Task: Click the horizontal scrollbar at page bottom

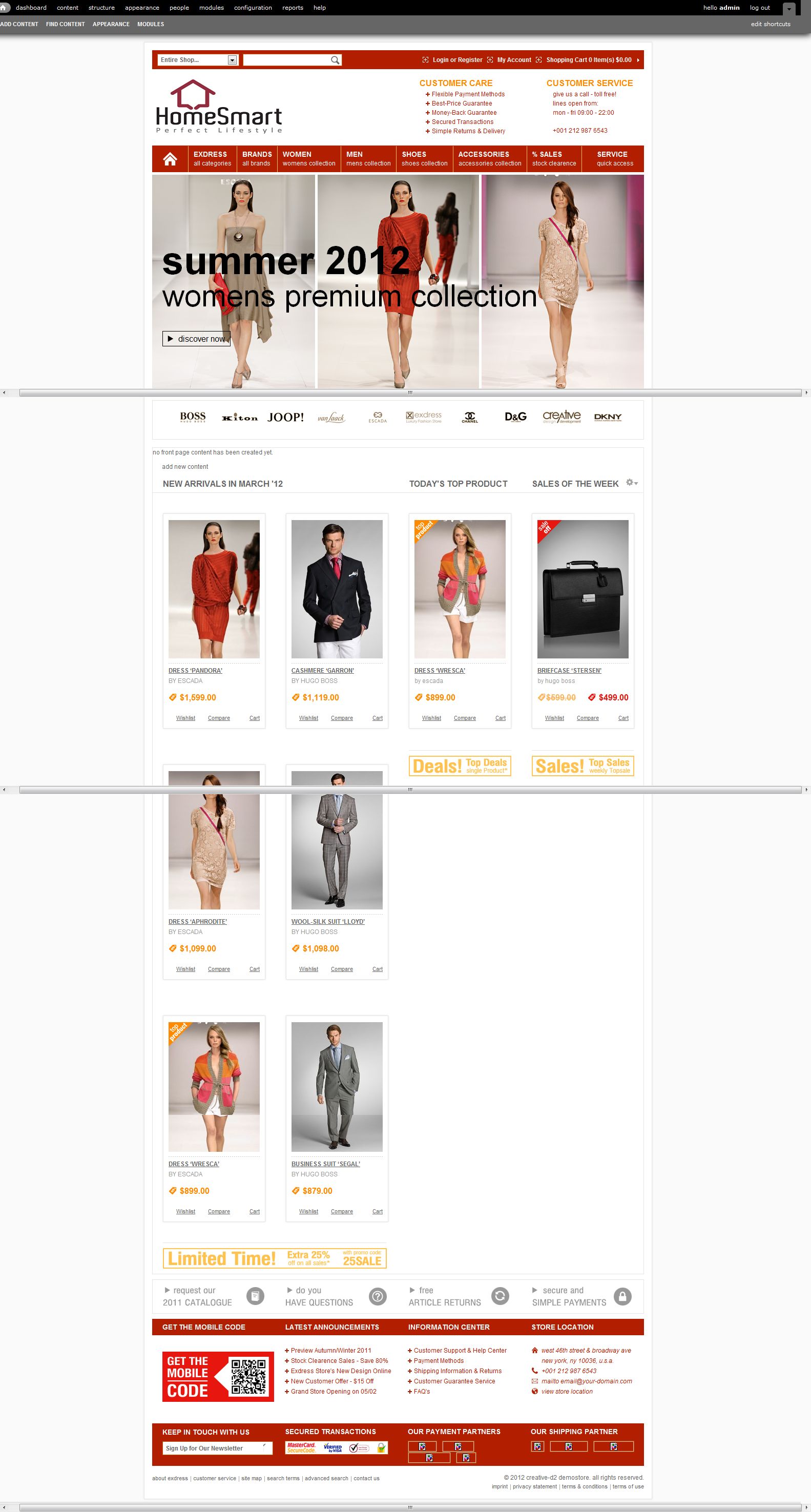Action: click(x=410, y=1507)
